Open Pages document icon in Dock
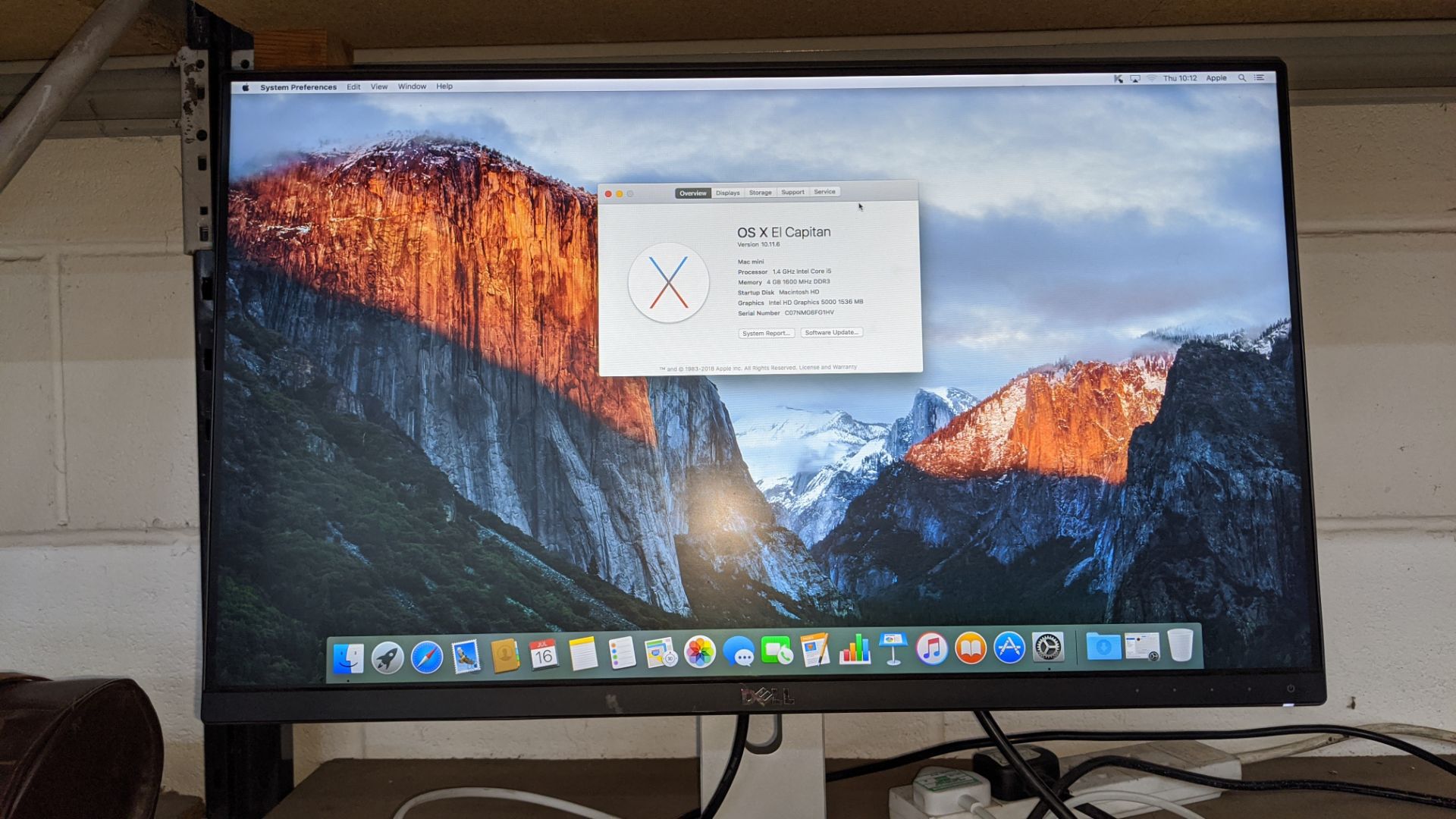 coord(815,651)
